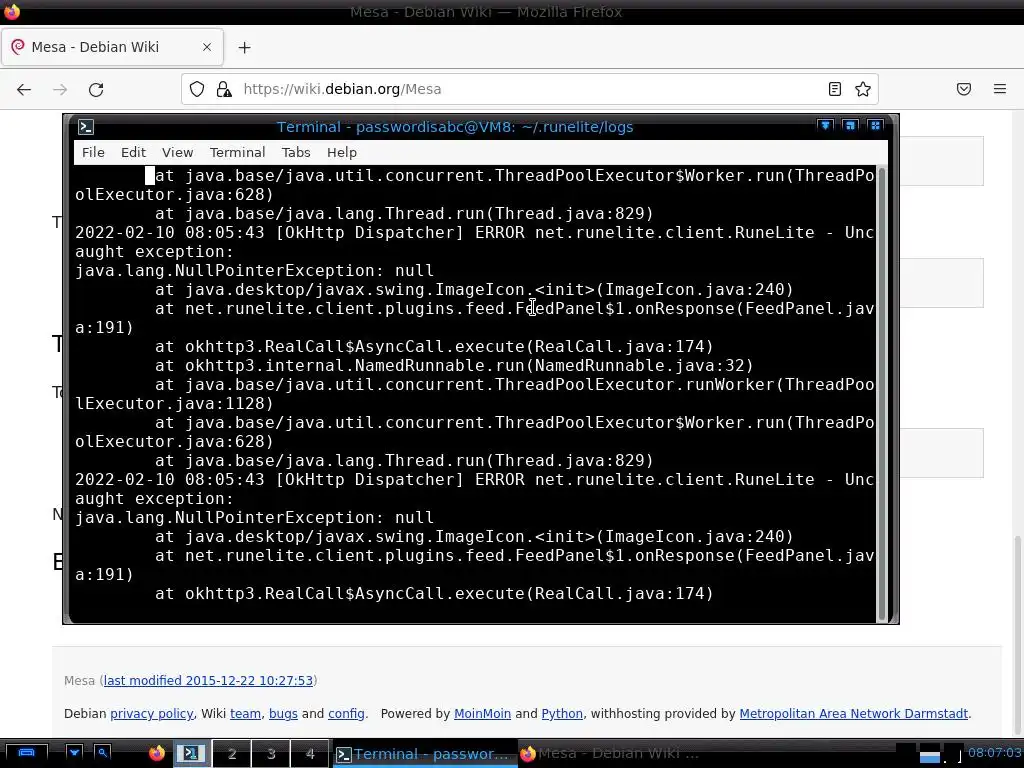
Task: Open the Terminal menu item
Action: click(237, 152)
